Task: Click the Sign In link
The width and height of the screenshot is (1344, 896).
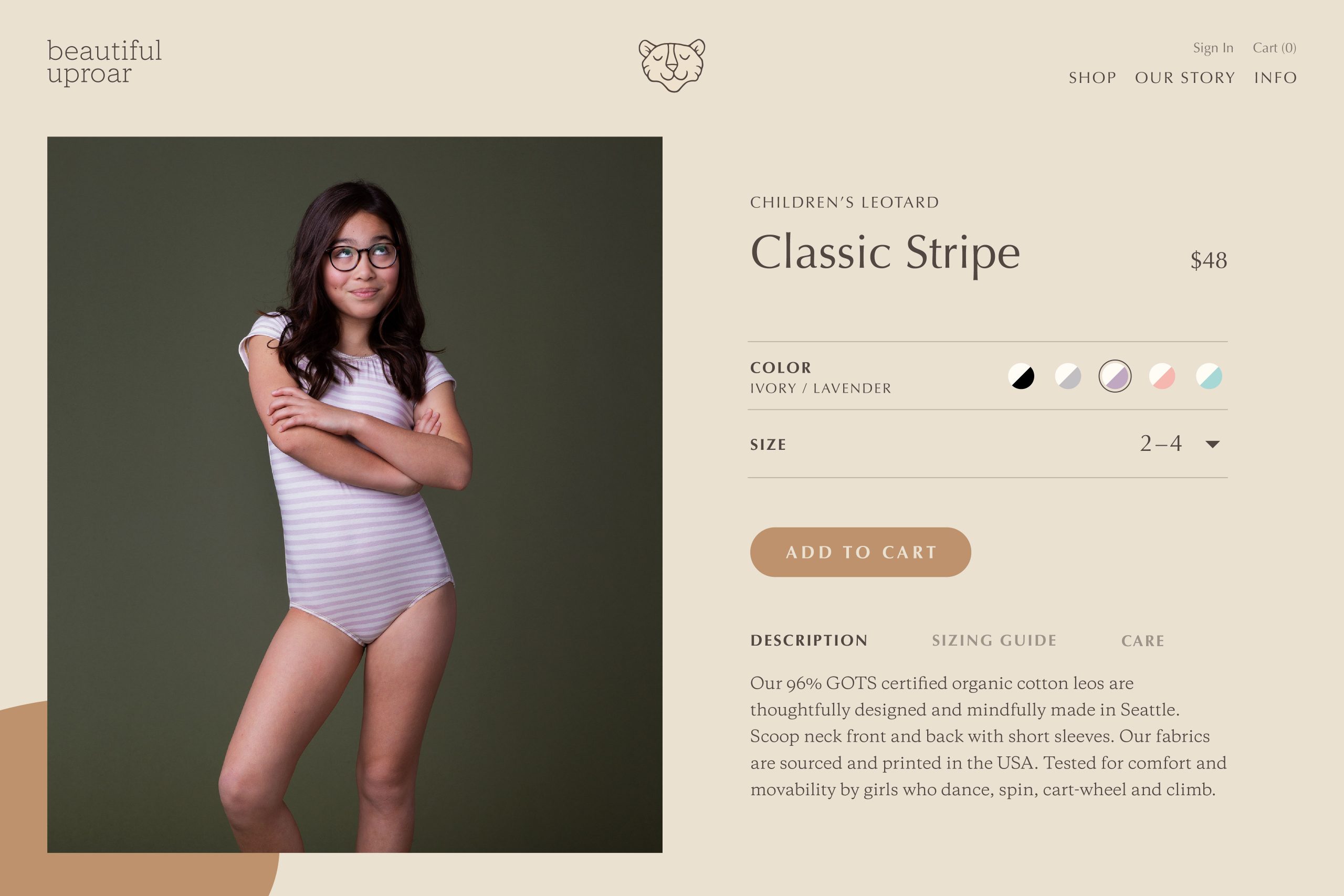Action: pos(1213,48)
